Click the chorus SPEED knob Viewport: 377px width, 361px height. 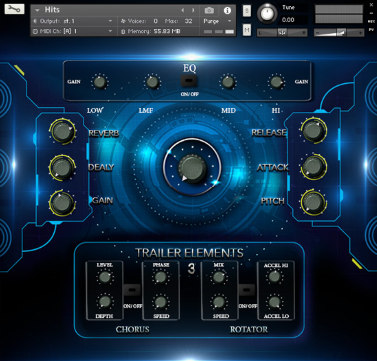[161, 302]
